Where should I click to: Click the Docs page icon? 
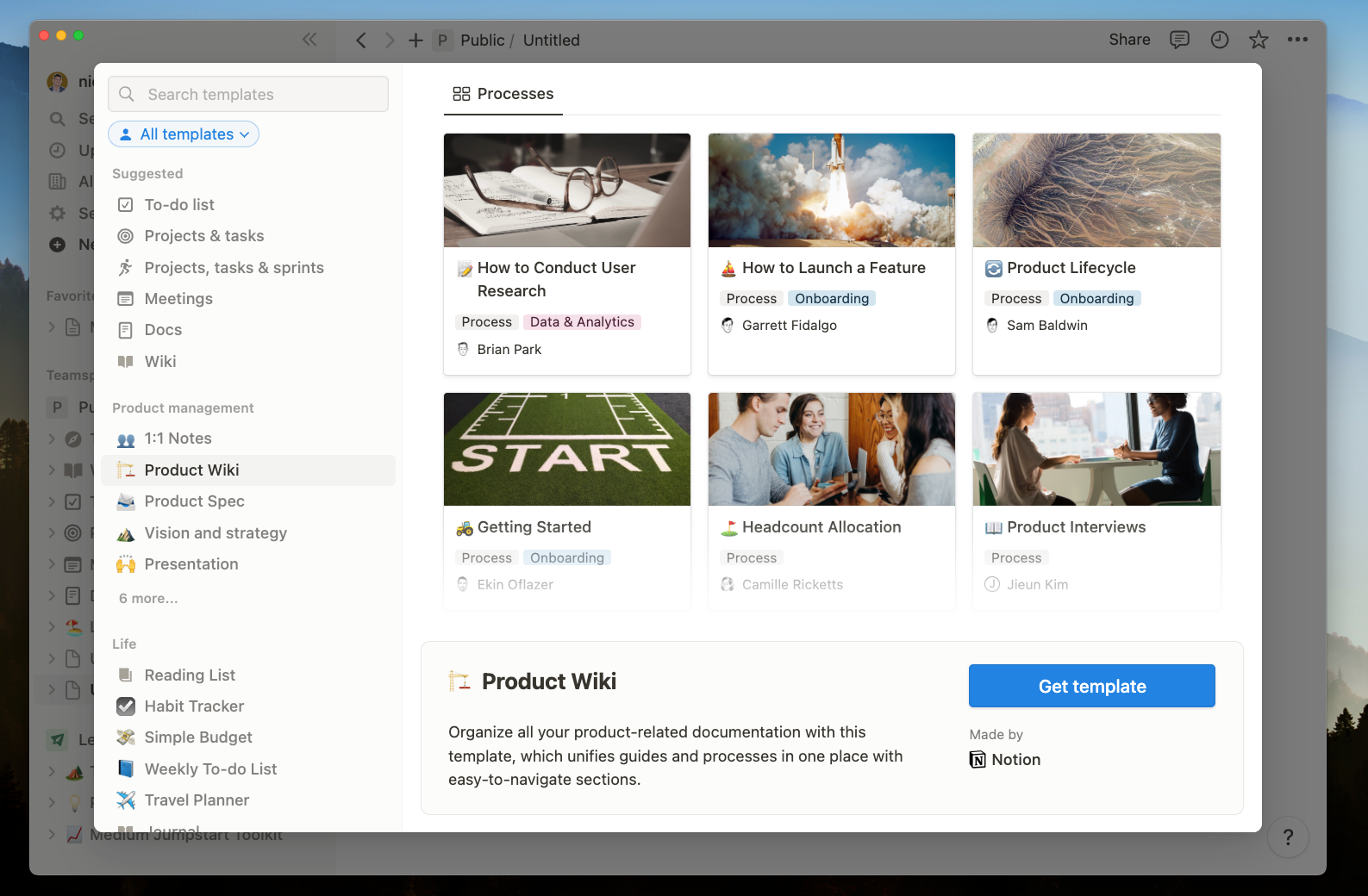click(126, 330)
